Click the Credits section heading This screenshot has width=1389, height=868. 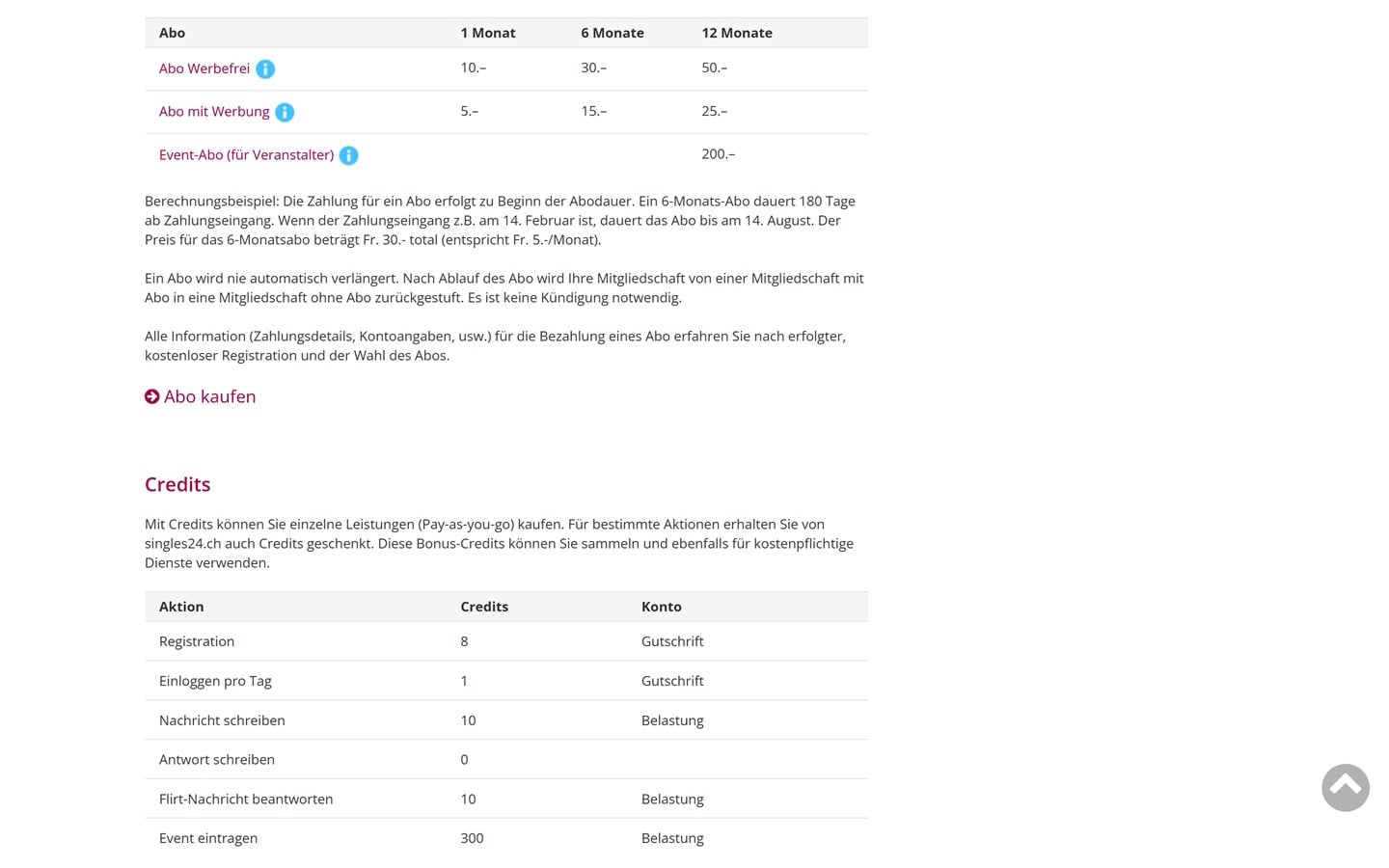click(177, 484)
